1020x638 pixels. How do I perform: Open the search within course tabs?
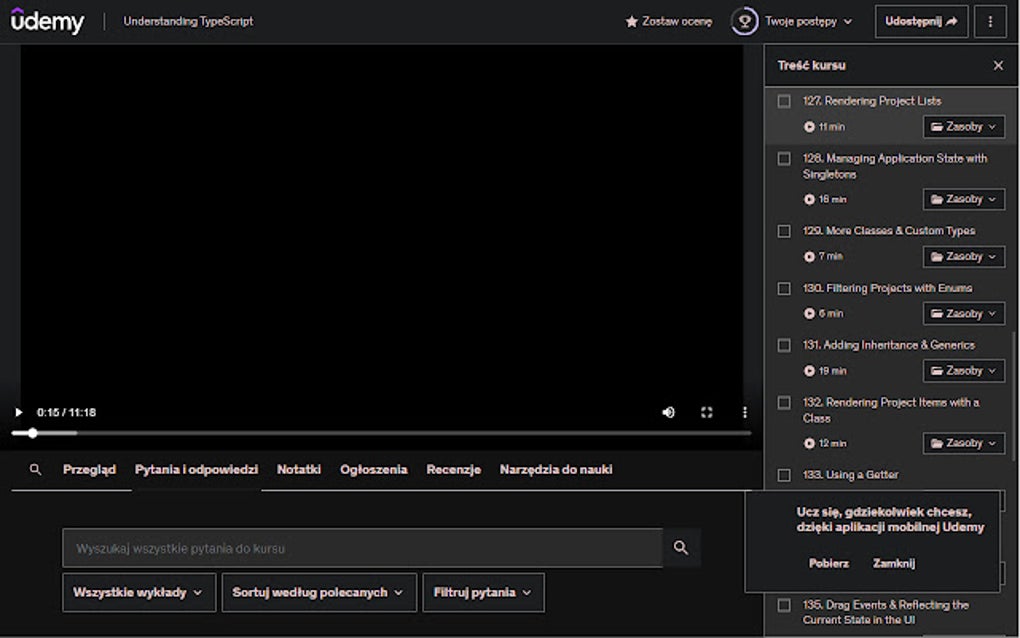pyautogui.click(x=34, y=469)
